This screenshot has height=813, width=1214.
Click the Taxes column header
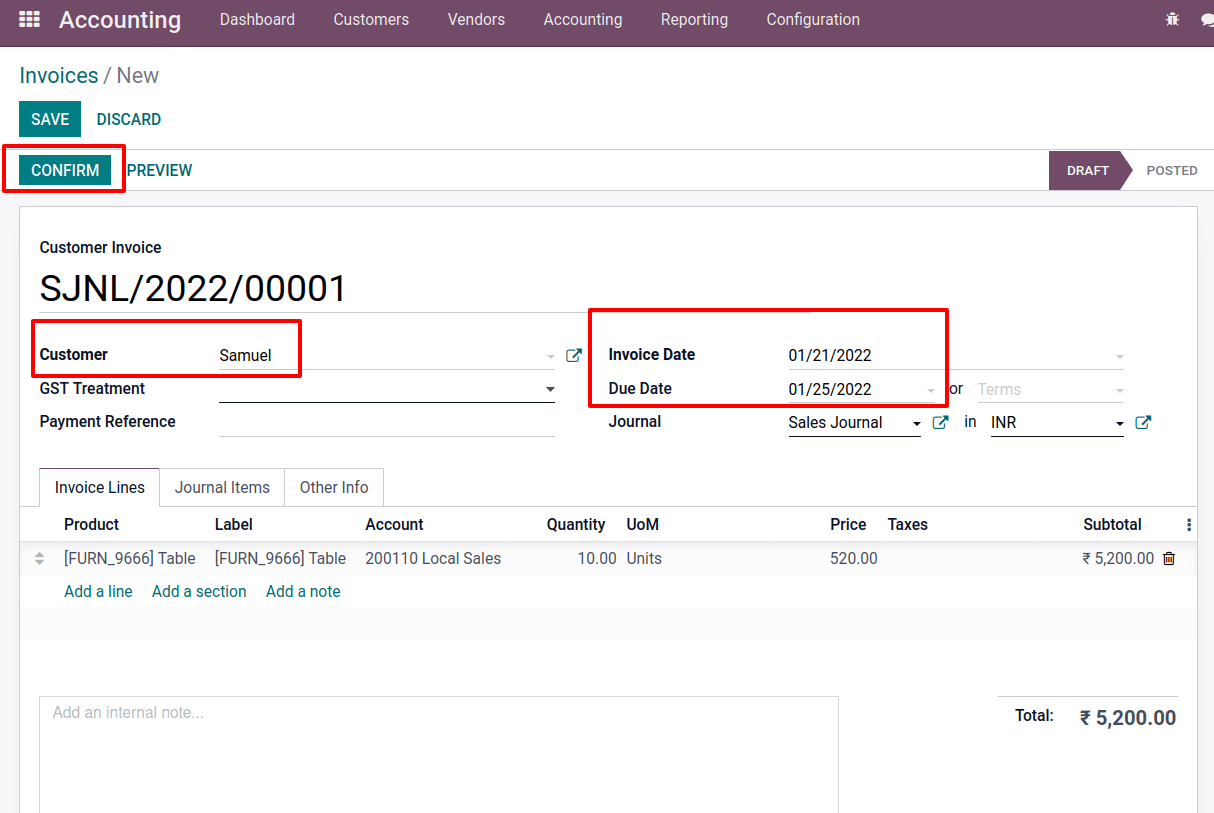(908, 525)
